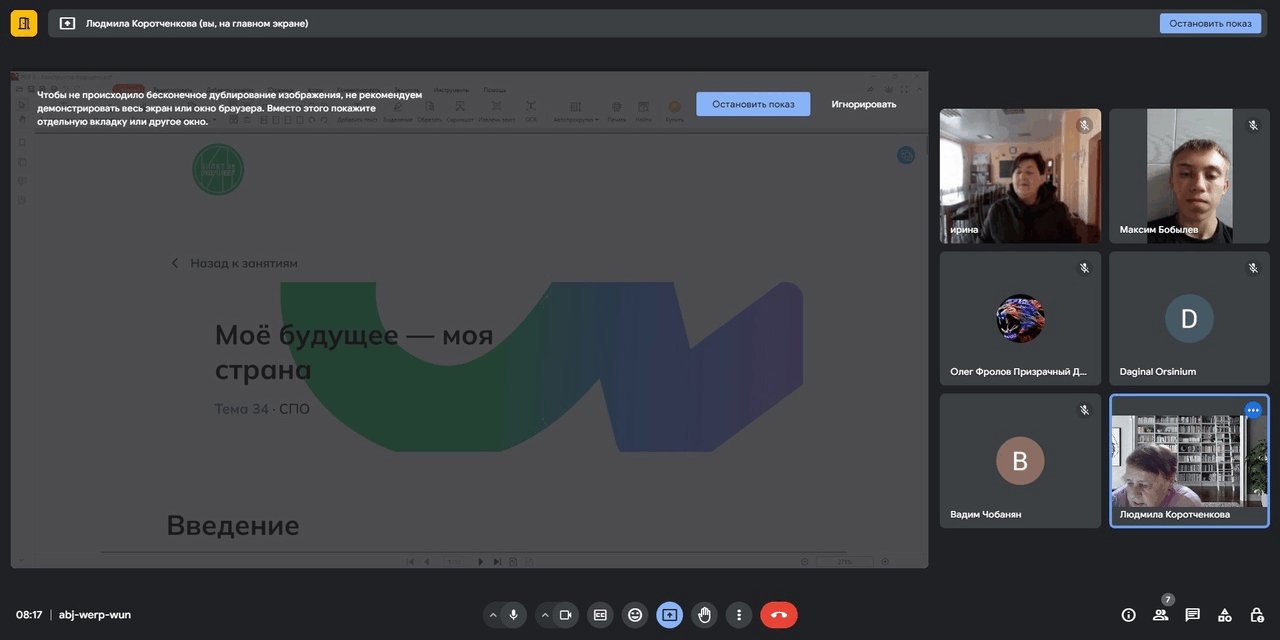1280x640 pixels.
Task: Click the B avatar of Вадим Чобанян
Action: coord(1020,461)
